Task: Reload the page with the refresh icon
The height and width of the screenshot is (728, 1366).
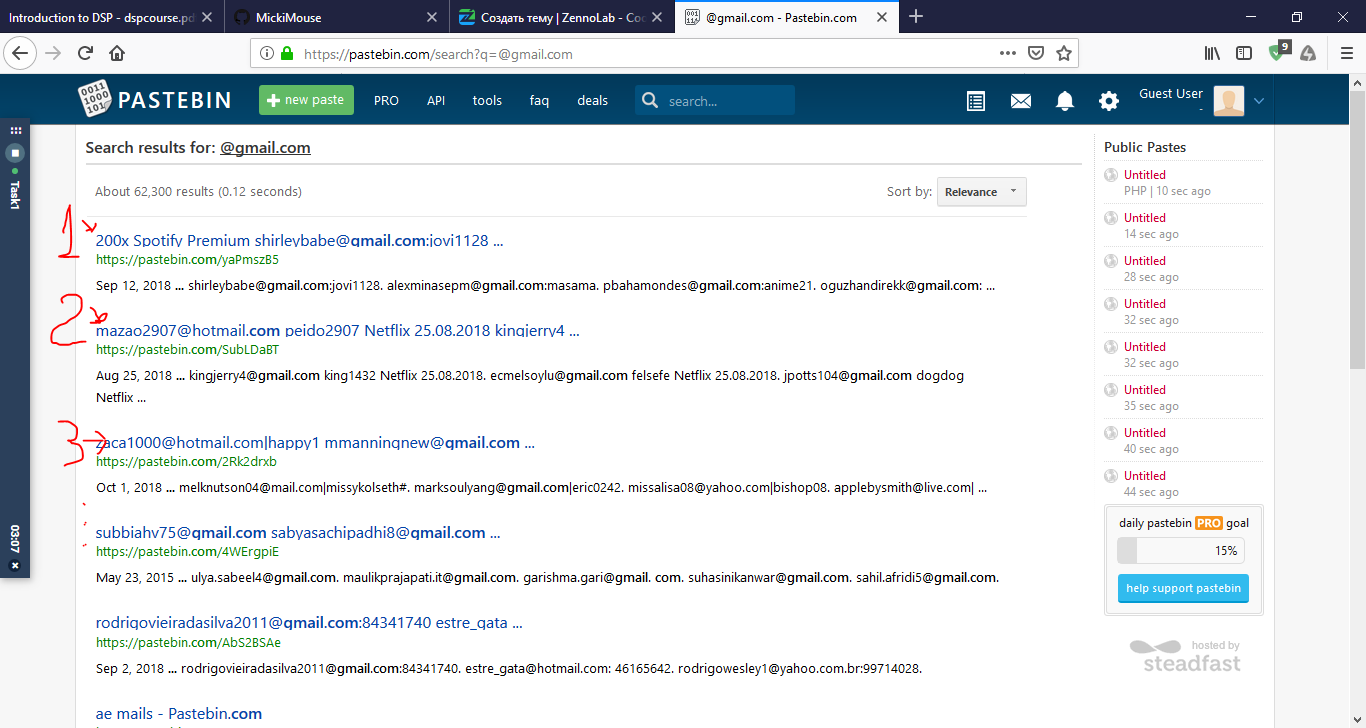Action: (85, 53)
